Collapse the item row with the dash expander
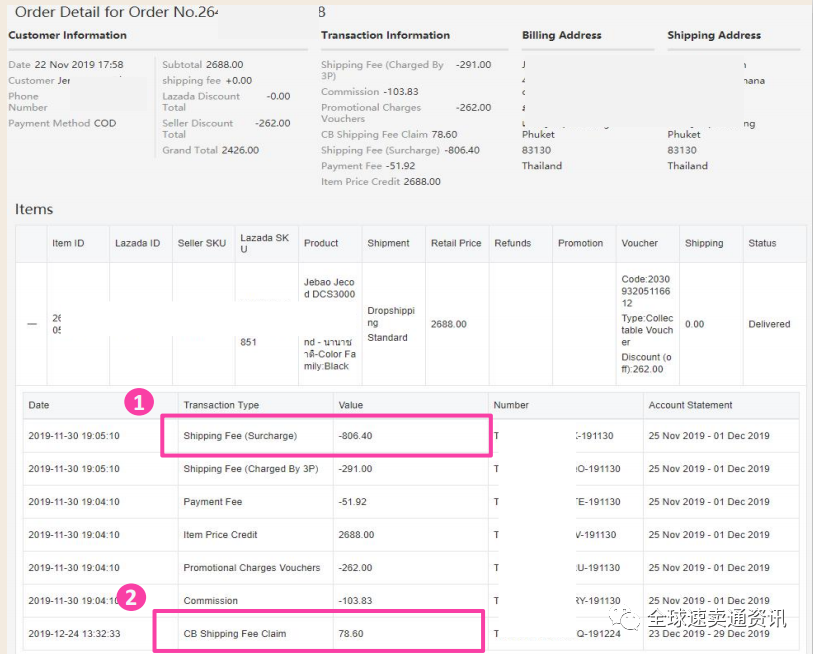Screen dimensions: 813x654 (32, 324)
